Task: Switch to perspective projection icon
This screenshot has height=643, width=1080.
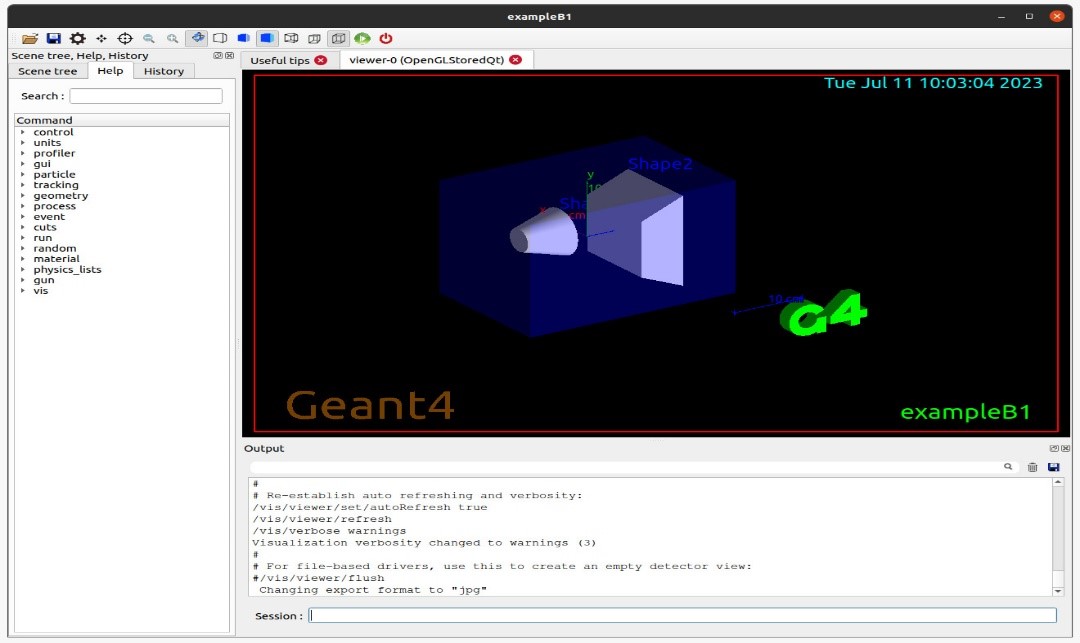Action: pyautogui.click(x=315, y=39)
